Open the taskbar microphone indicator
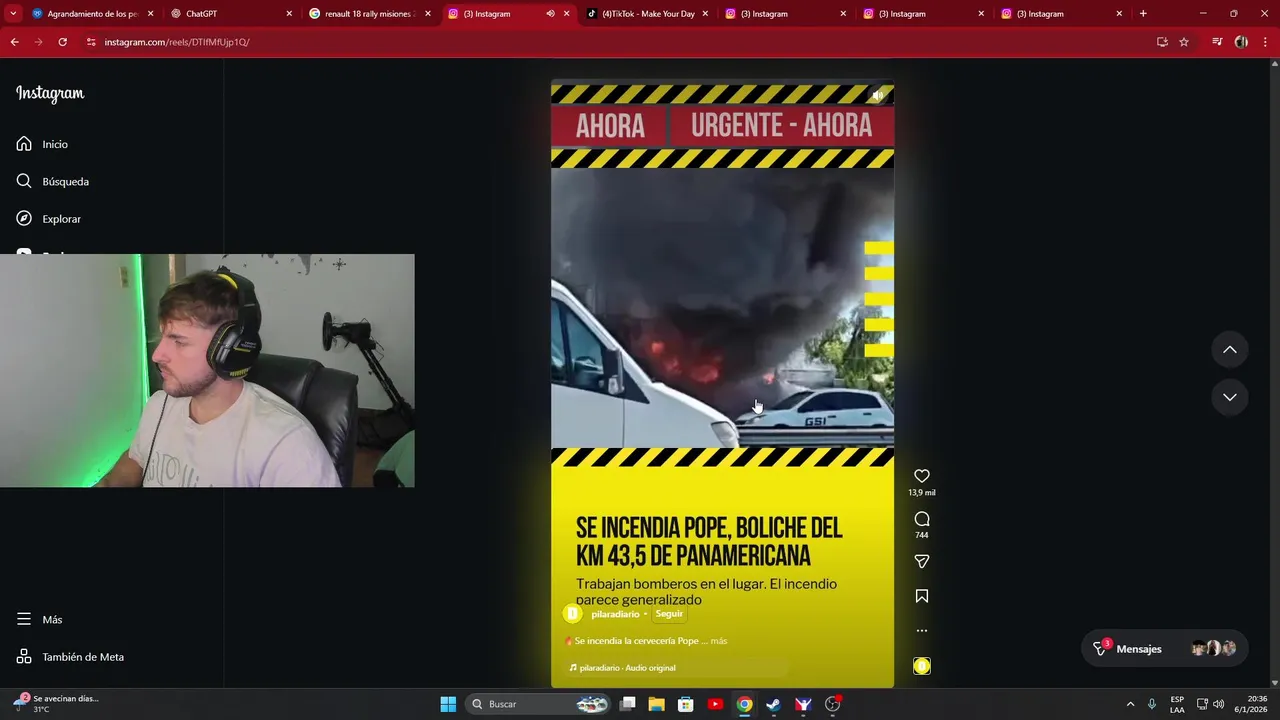Image resolution: width=1280 pixels, height=720 pixels. pos(1152,704)
